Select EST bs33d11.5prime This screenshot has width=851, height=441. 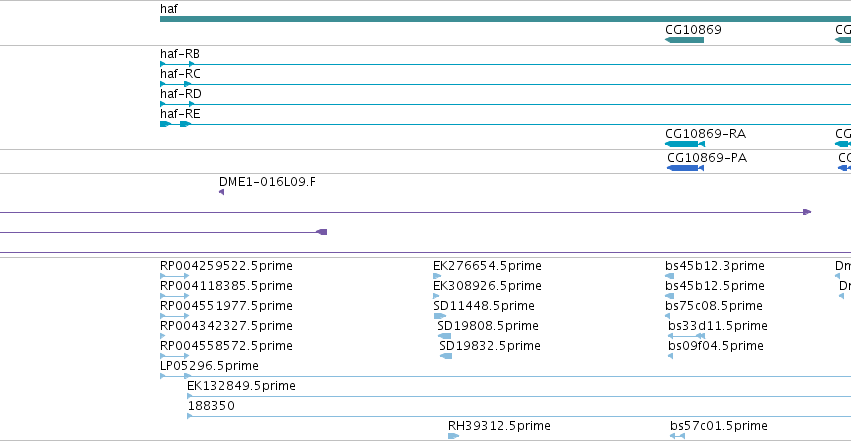718,326
